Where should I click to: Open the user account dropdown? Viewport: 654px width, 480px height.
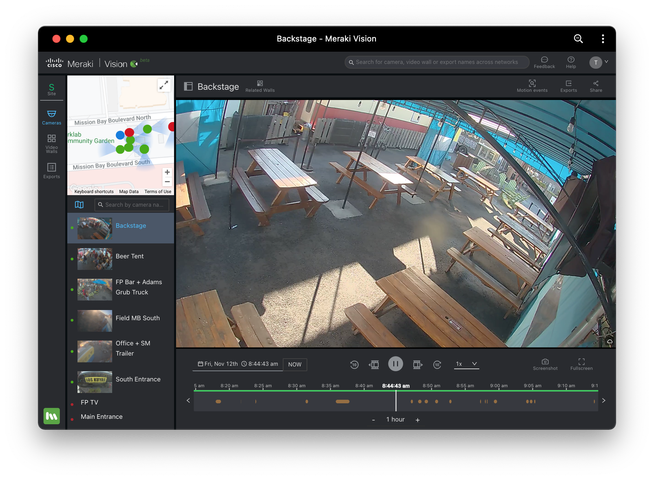598,62
